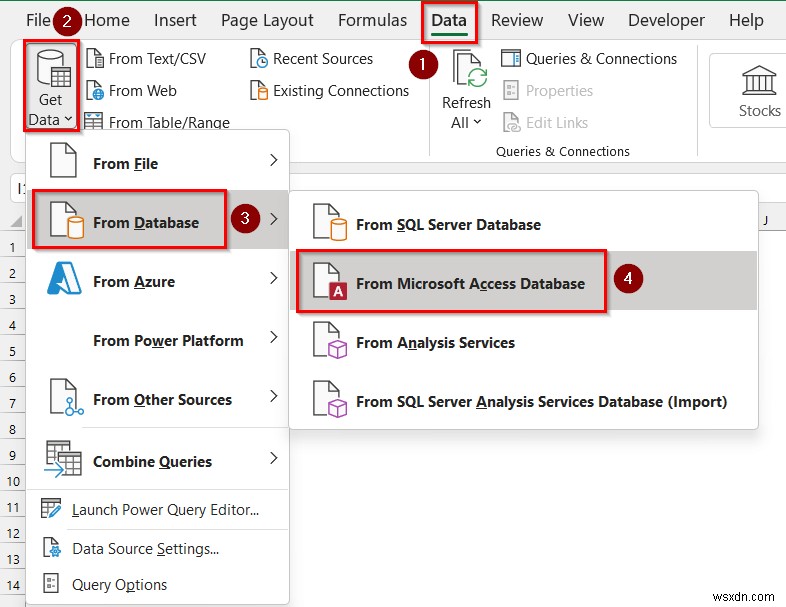Click the From Analysis Services cube icon

pyautogui.click(x=330, y=340)
